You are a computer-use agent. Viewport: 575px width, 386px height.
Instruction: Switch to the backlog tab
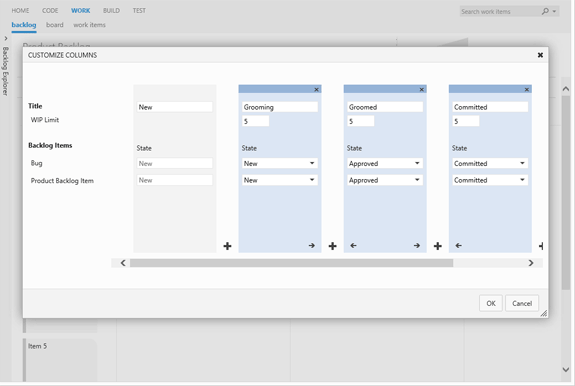tap(24, 25)
